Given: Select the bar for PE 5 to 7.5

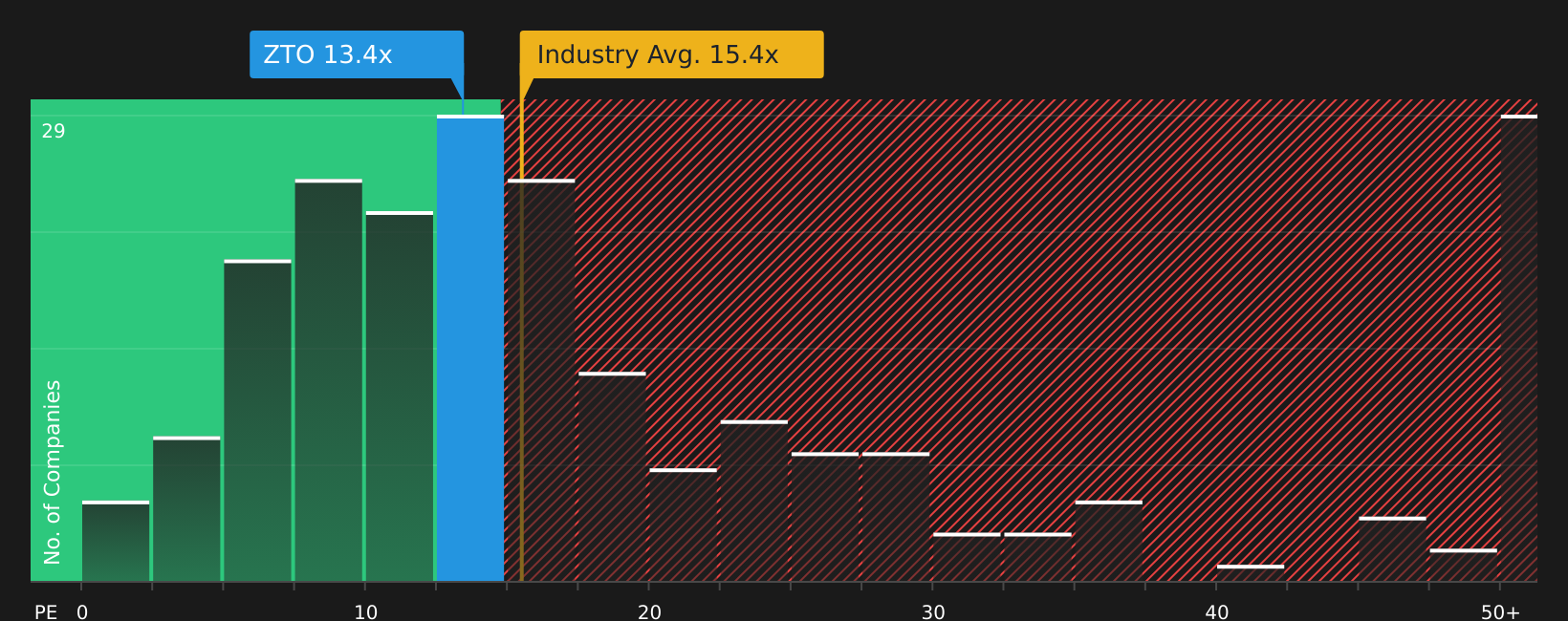Looking at the screenshot, I should pyautogui.click(x=257, y=420).
